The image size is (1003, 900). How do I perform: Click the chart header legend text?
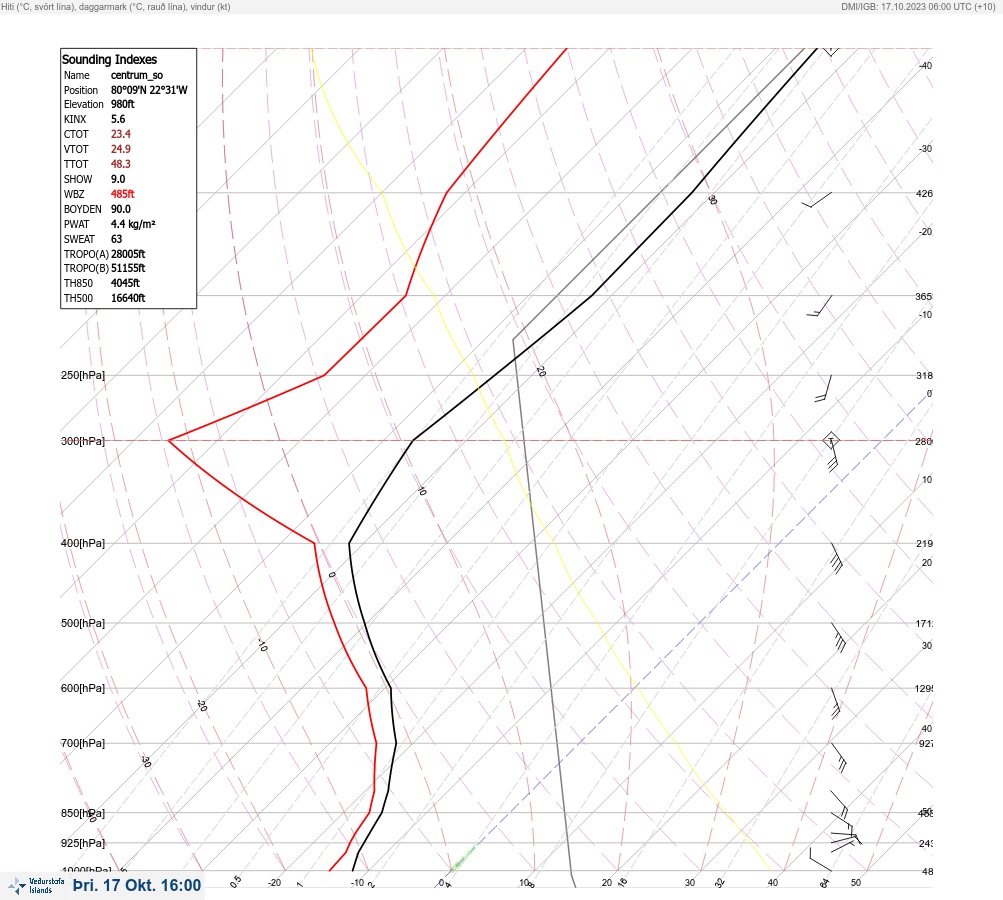tap(116, 7)
